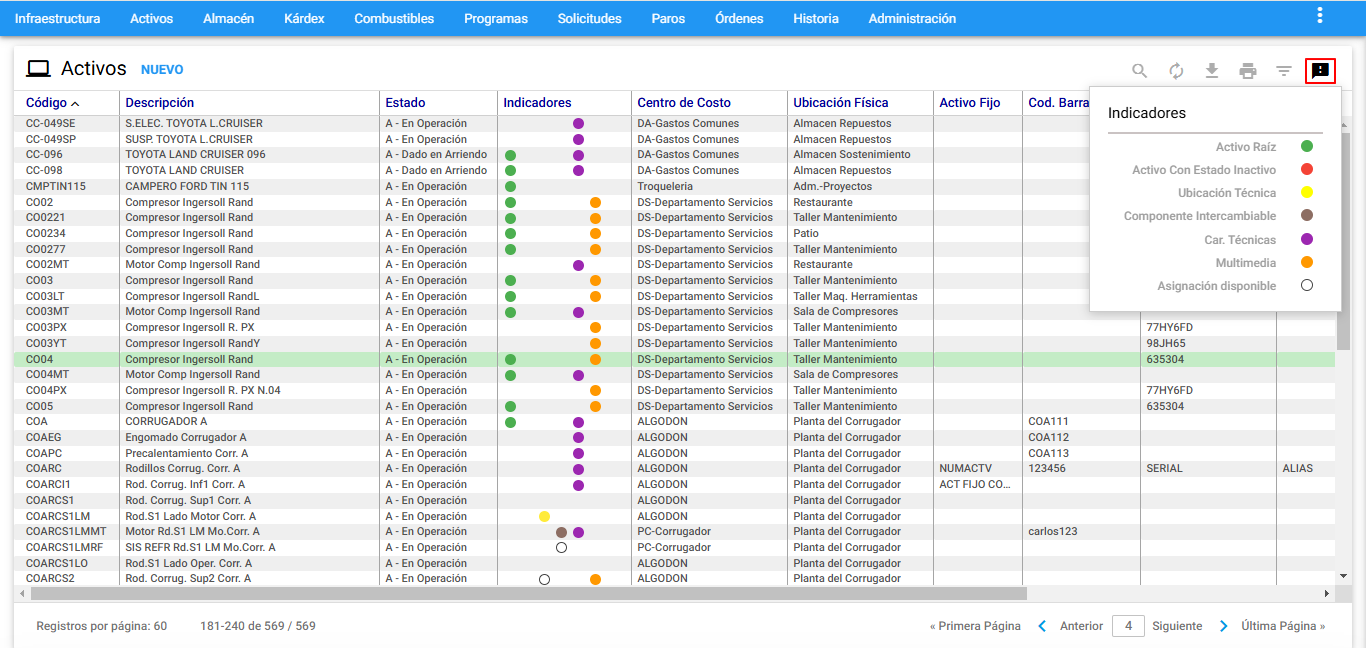Open the Solicitudes menu

tap(590, 19)
